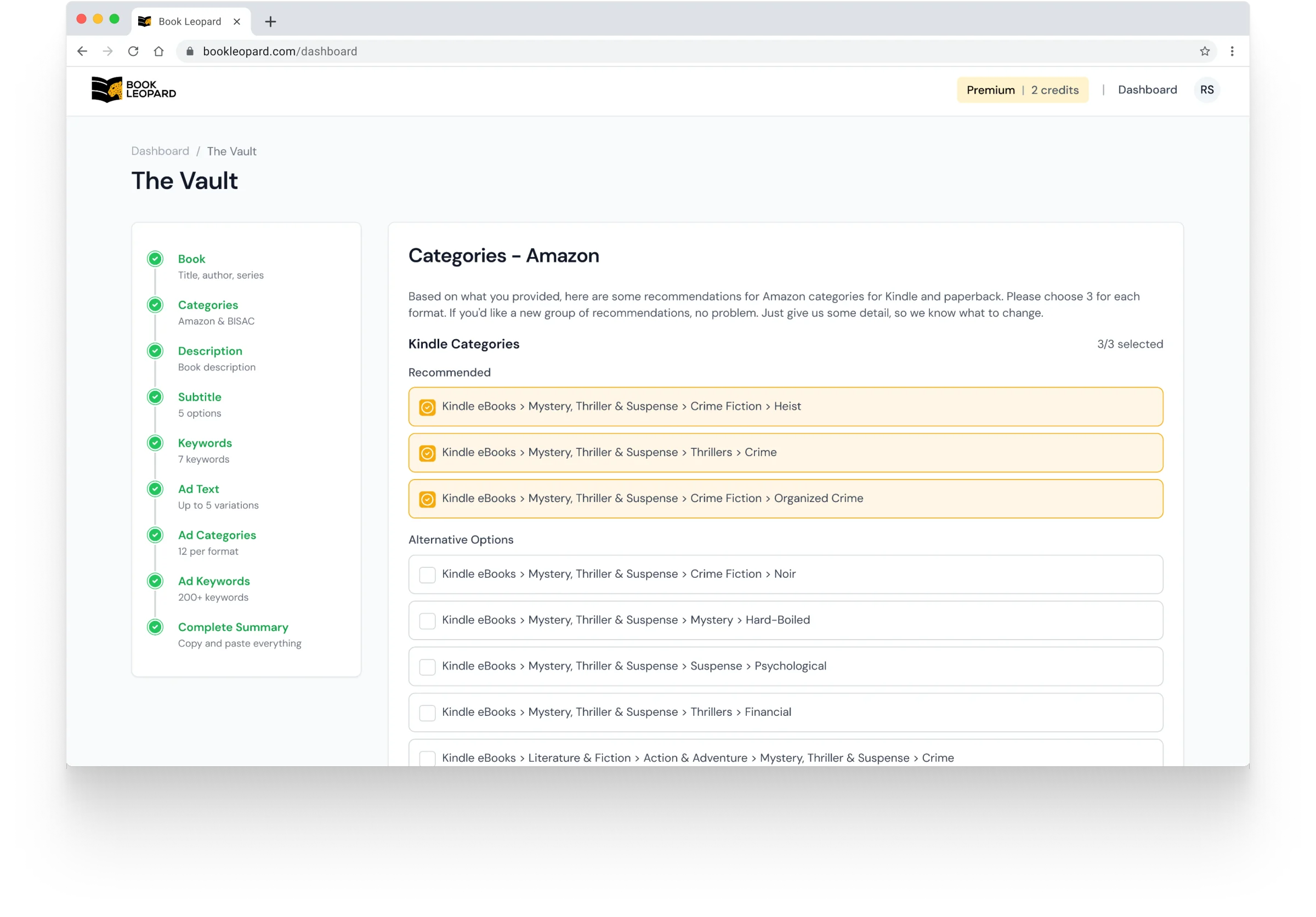Screen dimensions: 1316x917
Task: Open a new browser tab
Action: (x=270, y=22)
